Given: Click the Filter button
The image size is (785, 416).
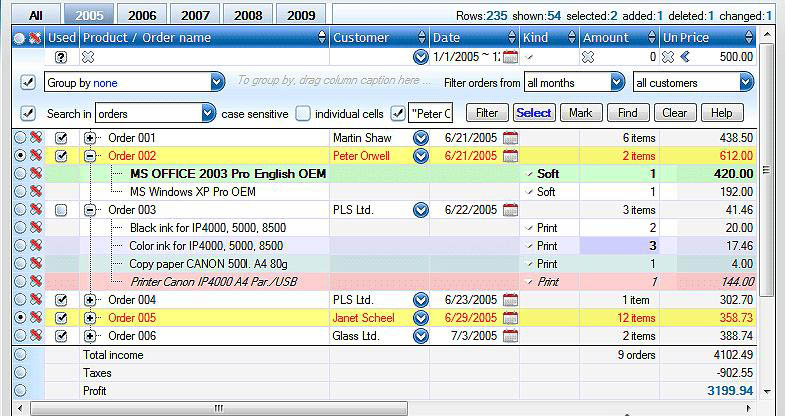Looking at the screenshot, I should tap(487, 113).
